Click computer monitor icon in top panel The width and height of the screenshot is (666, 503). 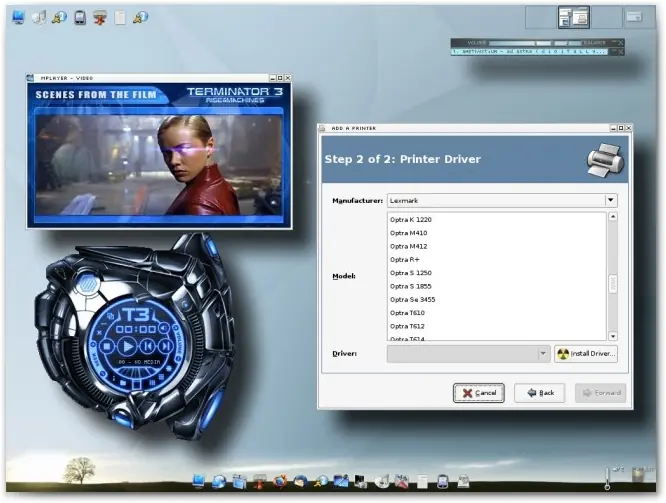18,17
